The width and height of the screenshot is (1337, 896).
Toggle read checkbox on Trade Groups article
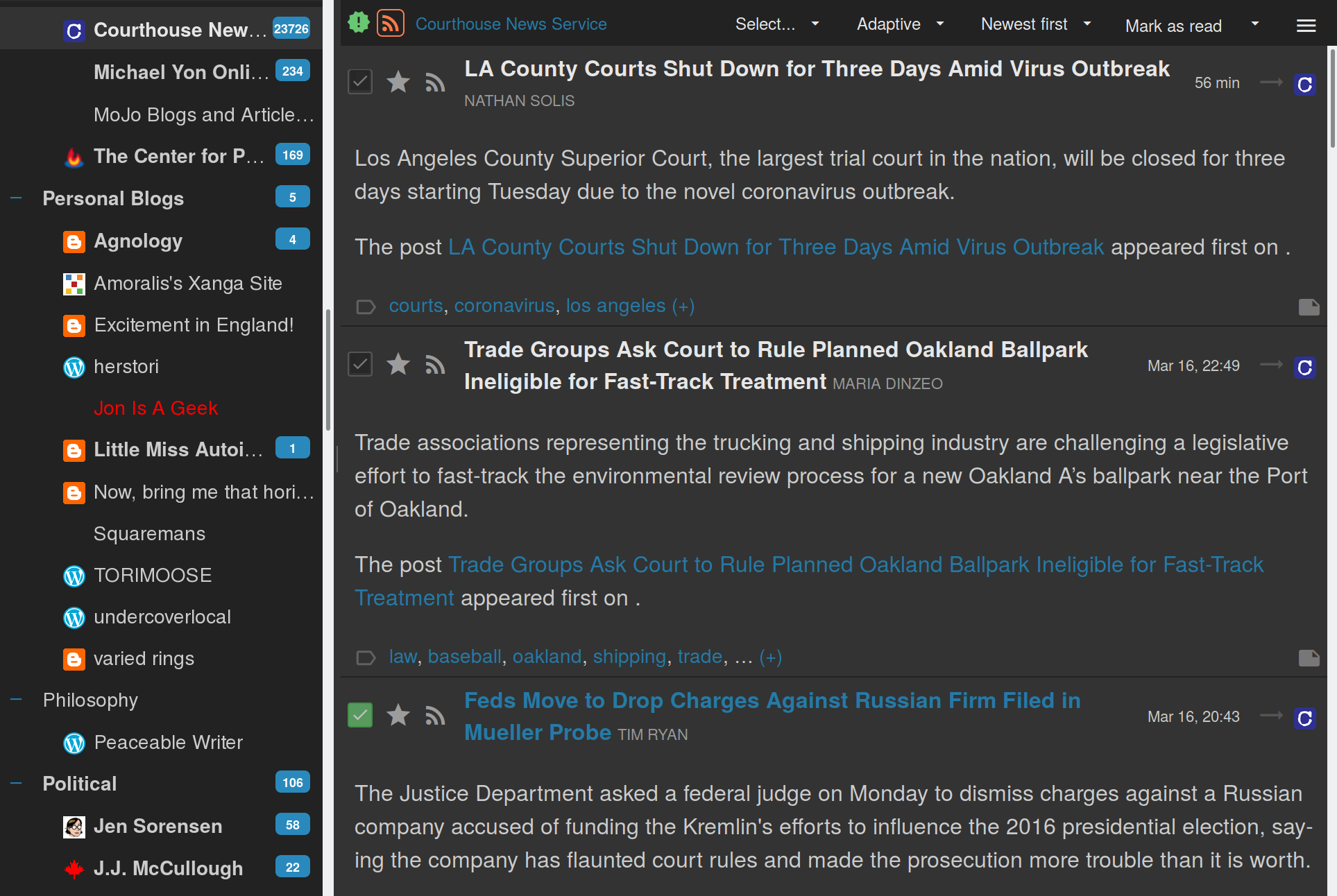tap(360, 363)
